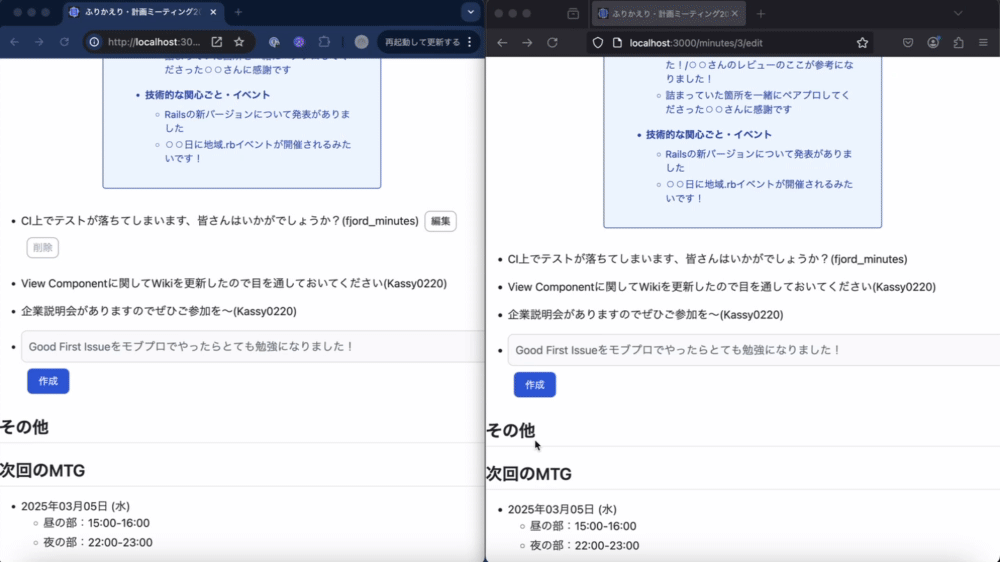Screen dimensions: 1000x562
Task: View site info icon in Chrome address bar
Action: pos(94,42)
